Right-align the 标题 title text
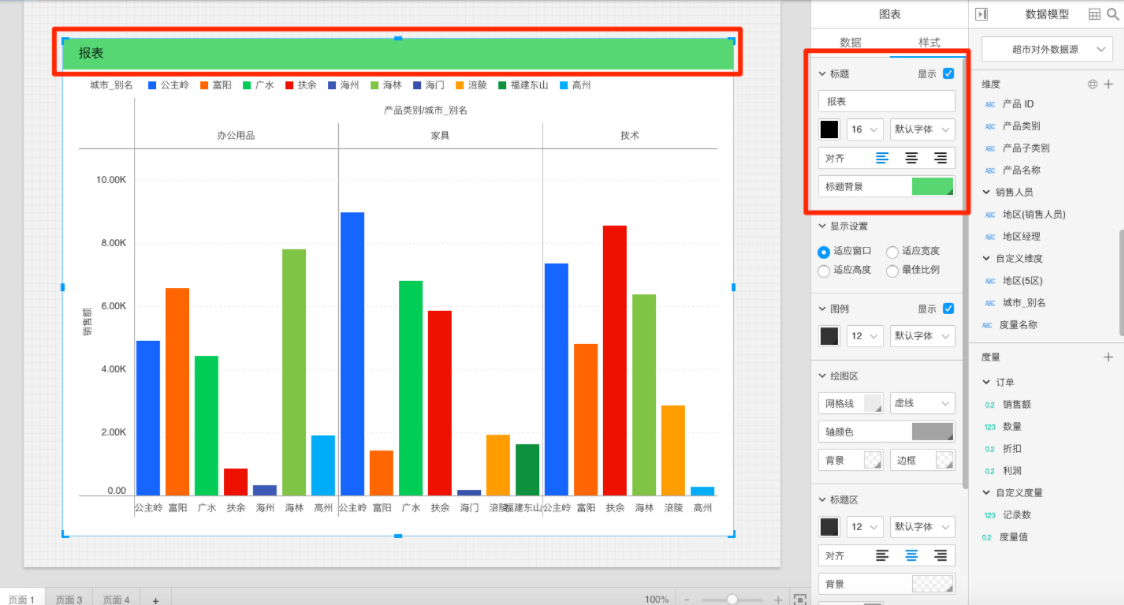1124x605 pixels. 940,158
